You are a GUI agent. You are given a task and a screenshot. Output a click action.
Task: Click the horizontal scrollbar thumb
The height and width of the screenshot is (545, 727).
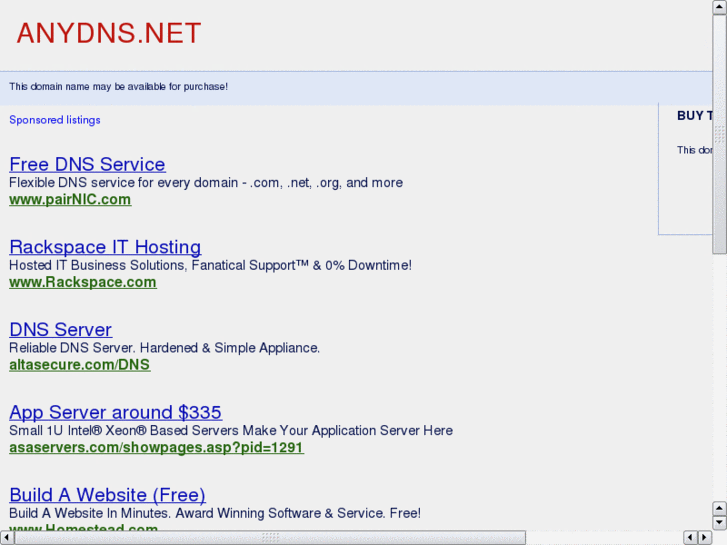point(270,538)
